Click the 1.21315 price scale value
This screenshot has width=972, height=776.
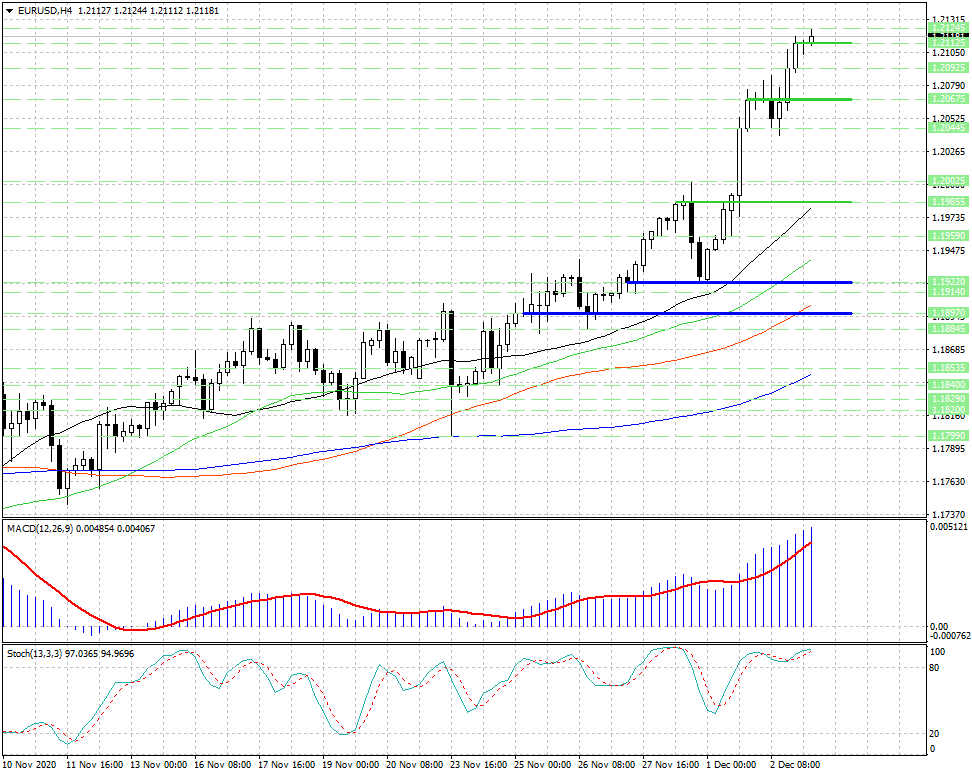coord(948,20)
